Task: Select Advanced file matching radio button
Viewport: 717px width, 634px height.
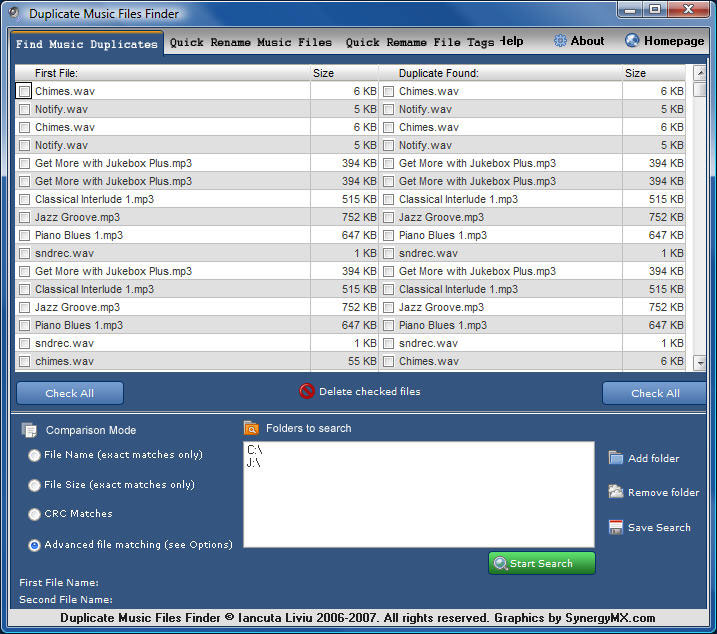Action: click(x=34, y=545)
